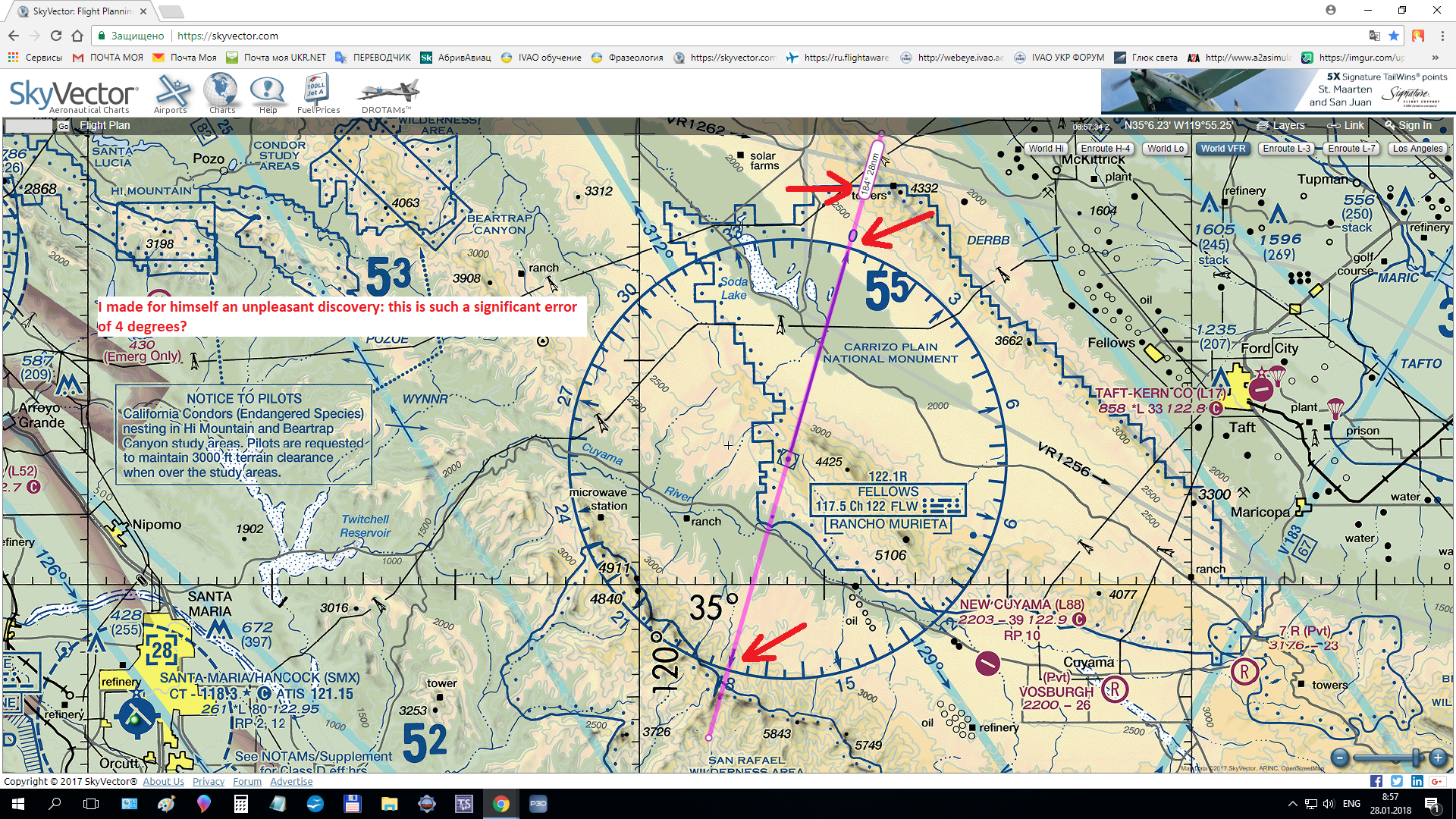Open the Forum footer link
Screen dimensions: 1456x819
247,782
